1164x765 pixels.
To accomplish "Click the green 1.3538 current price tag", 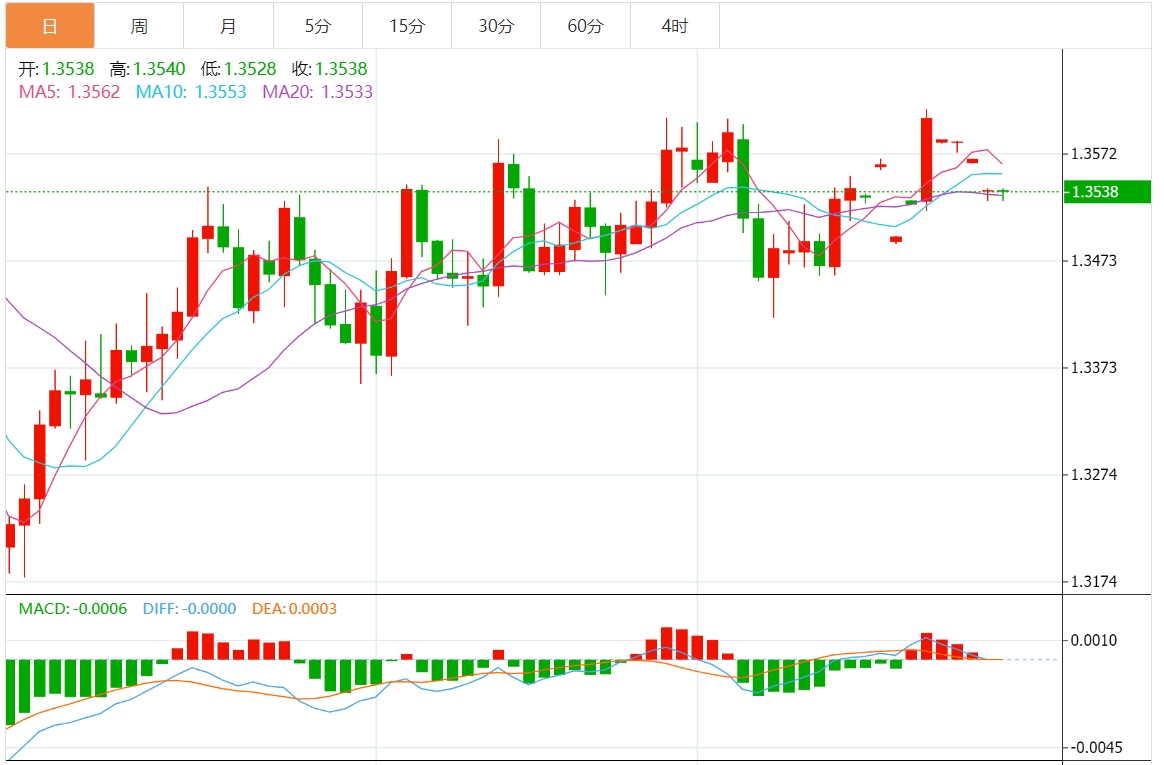I will (x=1107, y=191).
